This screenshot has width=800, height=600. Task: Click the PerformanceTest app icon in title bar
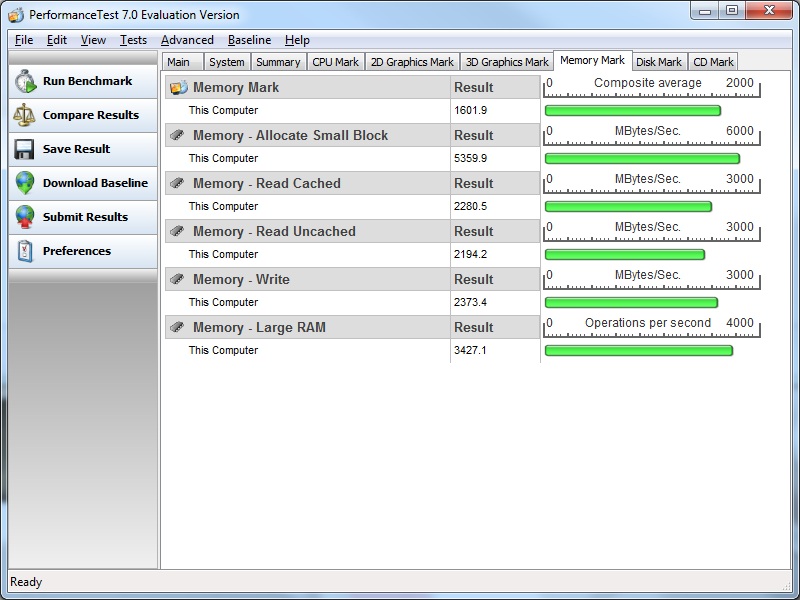click(x=16, y=15)
